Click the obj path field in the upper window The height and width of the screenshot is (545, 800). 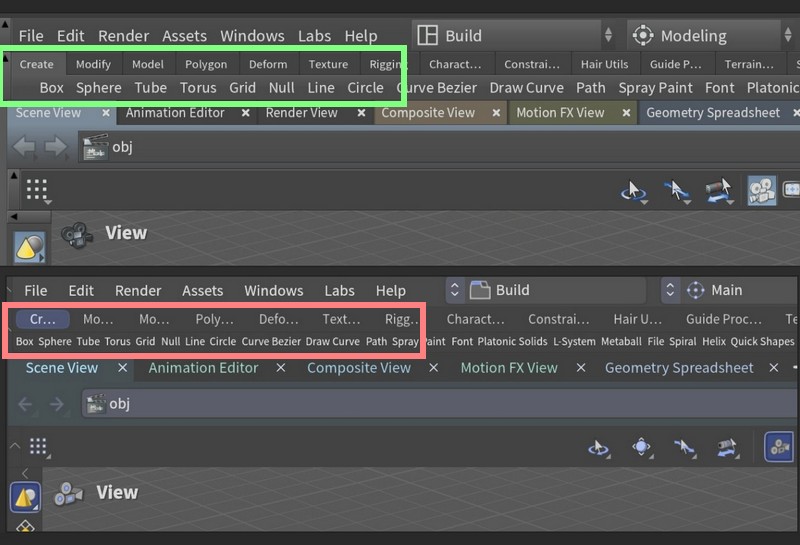tap(439, 147)
